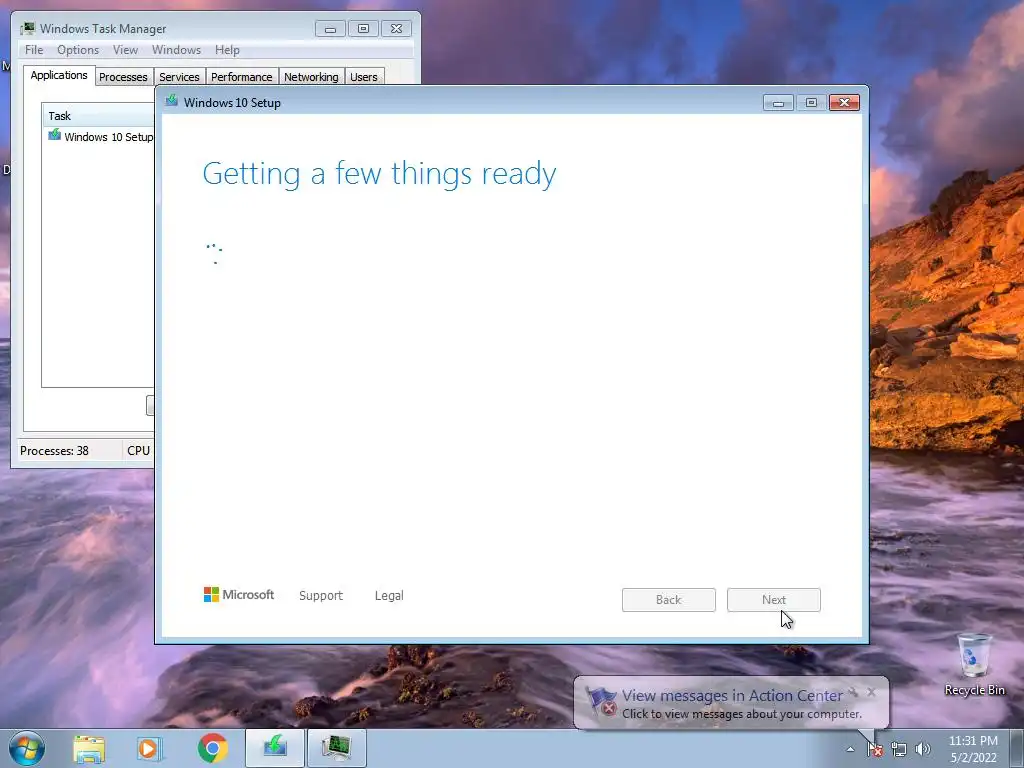Switch to the Performance tab

coord(242,77)
